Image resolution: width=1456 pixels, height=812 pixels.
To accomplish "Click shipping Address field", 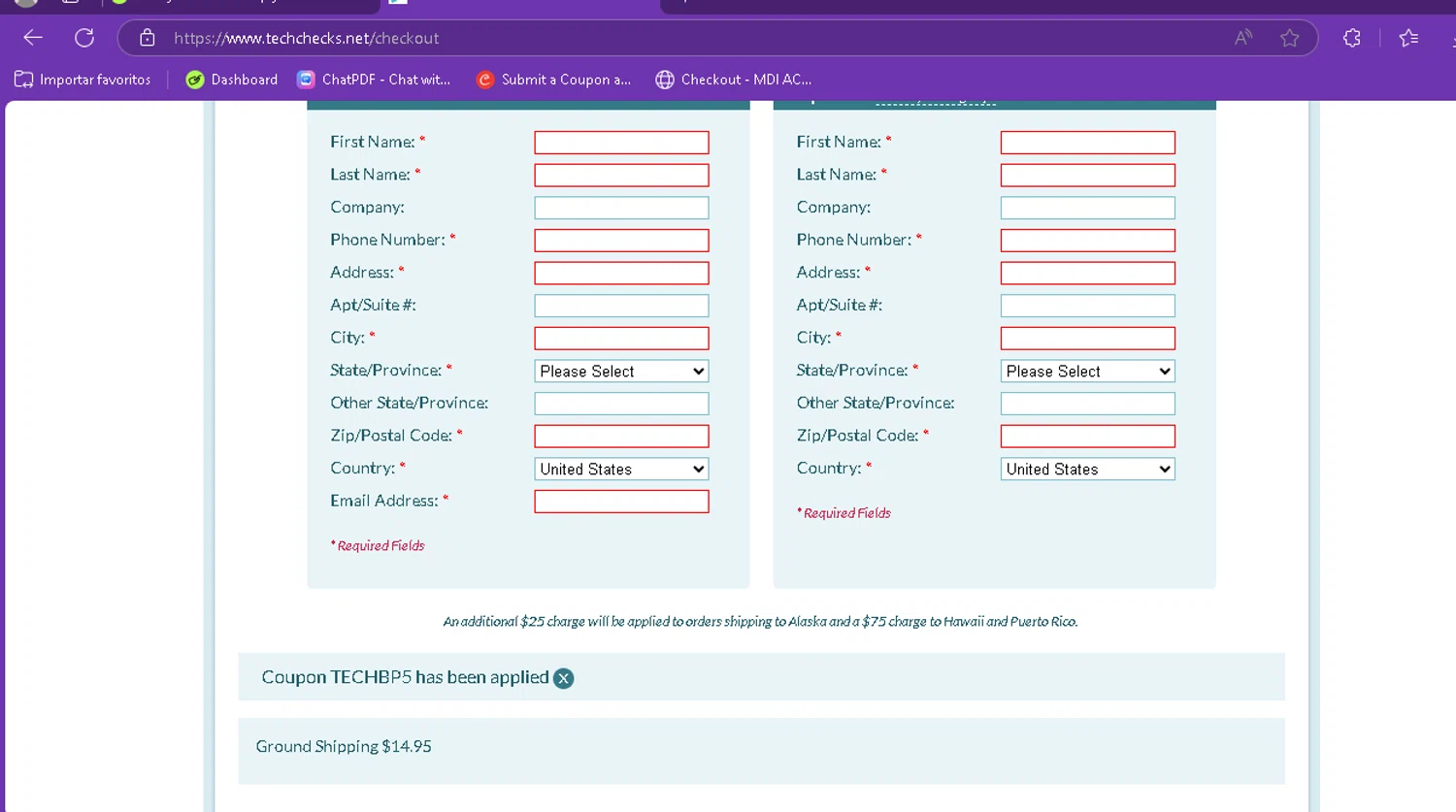I will pos(1088,273).
